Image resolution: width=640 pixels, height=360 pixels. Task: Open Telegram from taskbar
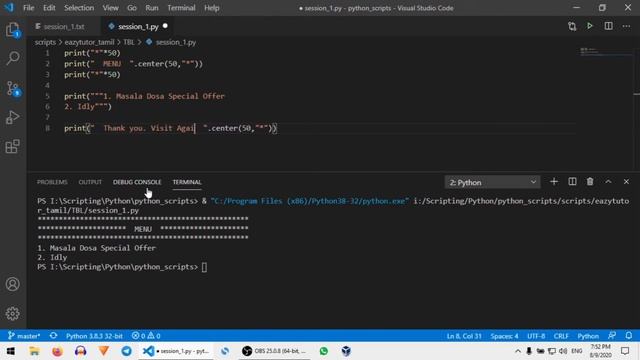[127, 351]
